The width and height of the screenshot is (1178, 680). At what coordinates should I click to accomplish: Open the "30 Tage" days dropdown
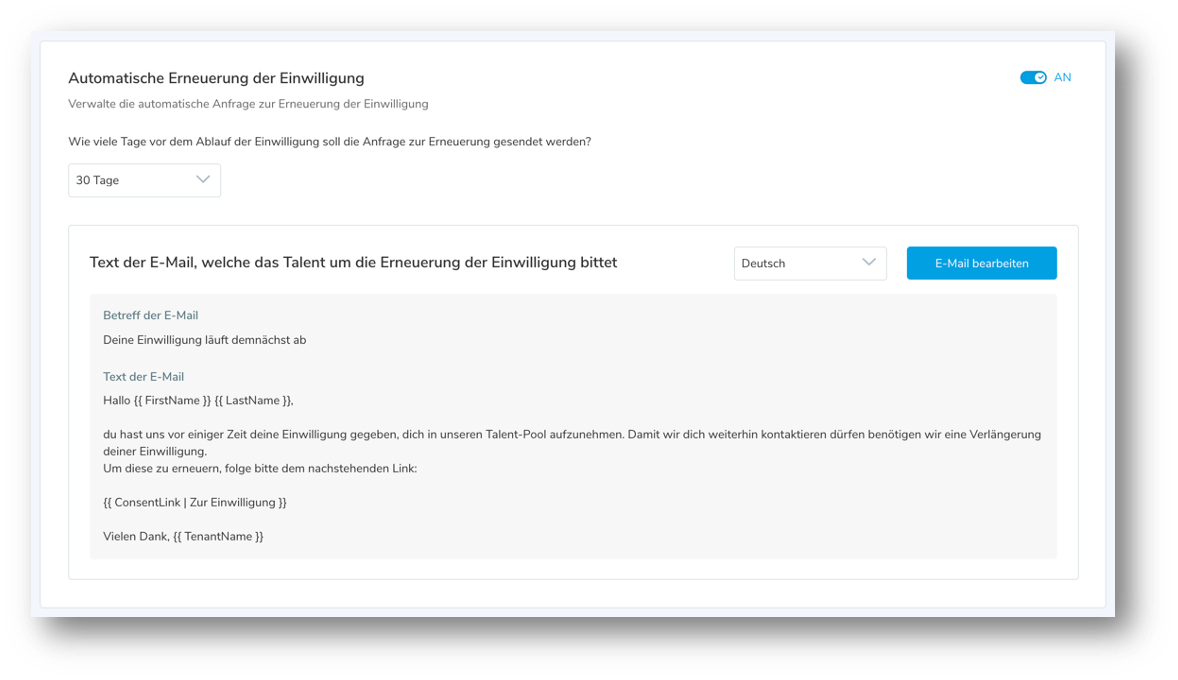(x=144, y=180)
